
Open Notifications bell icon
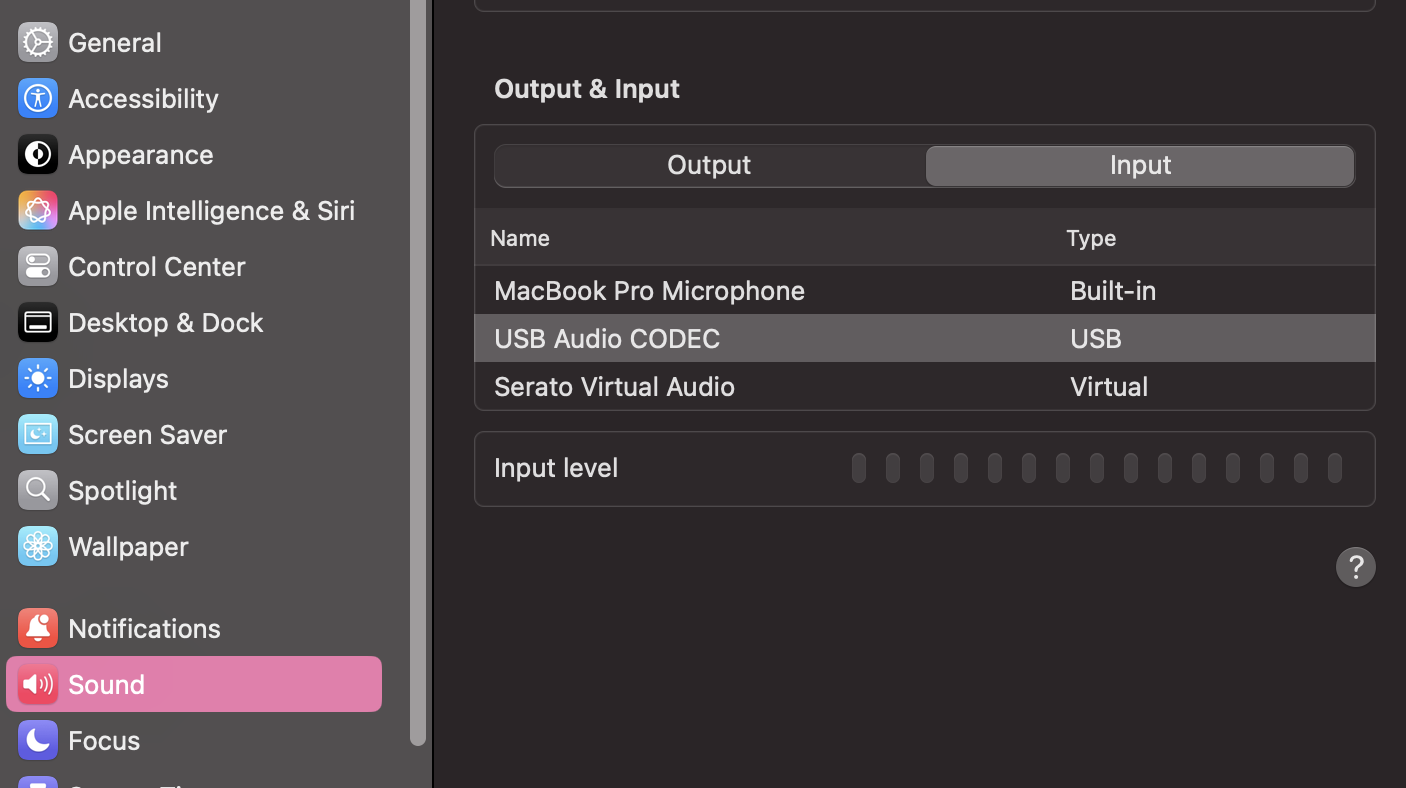point(38,628)
